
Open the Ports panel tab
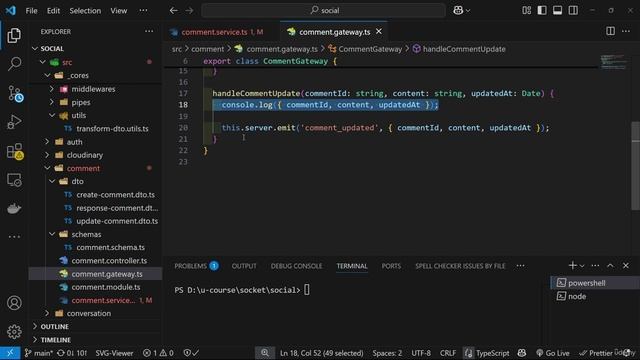tap(391, 266)
